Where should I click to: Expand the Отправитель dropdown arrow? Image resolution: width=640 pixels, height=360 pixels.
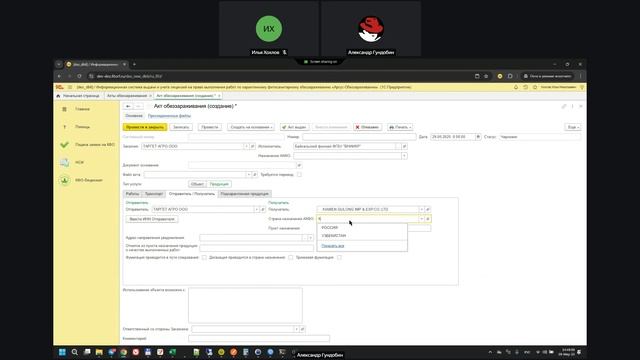(257, 209)
